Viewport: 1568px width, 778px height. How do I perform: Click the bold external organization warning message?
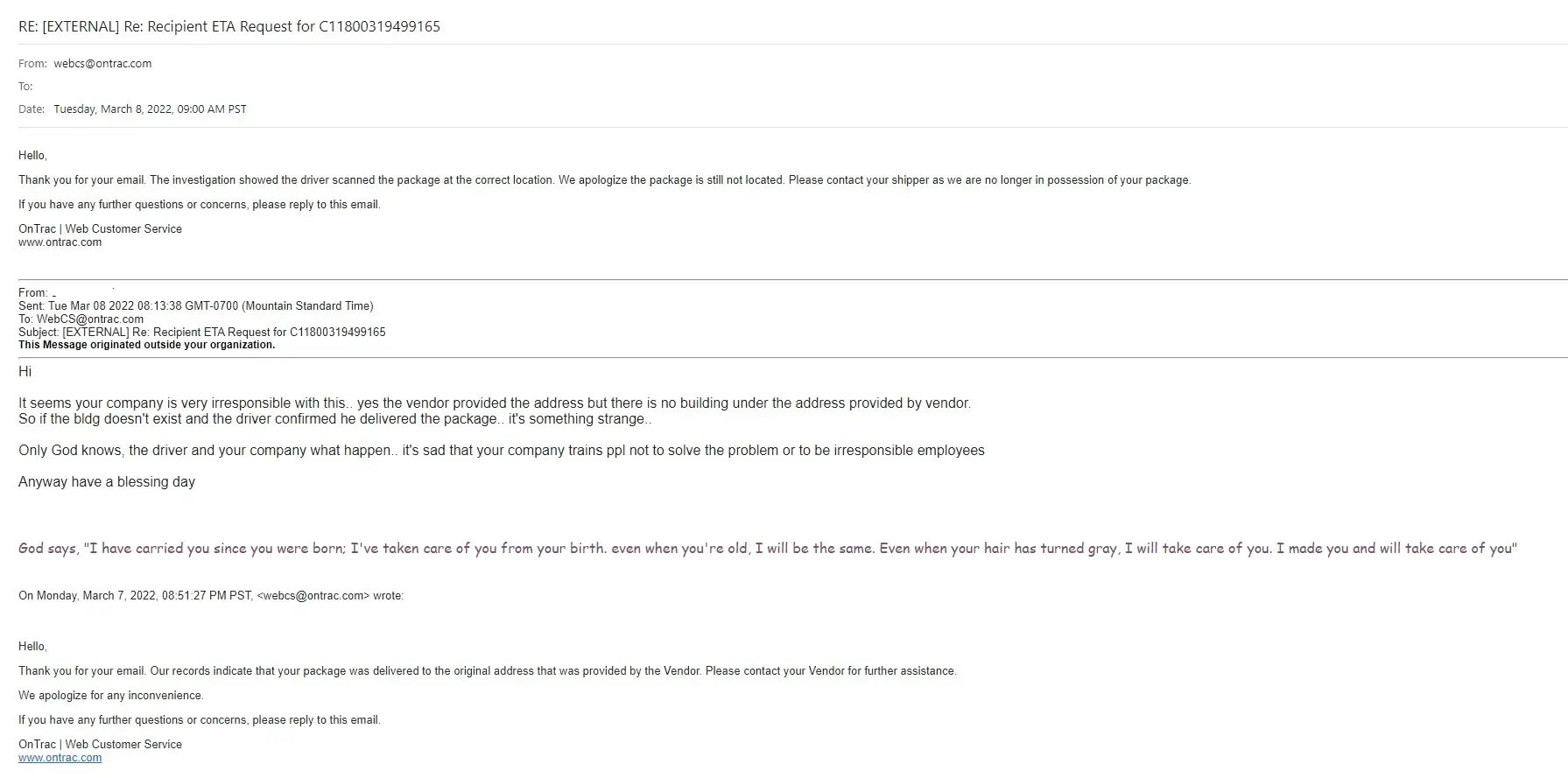(146, 345)
